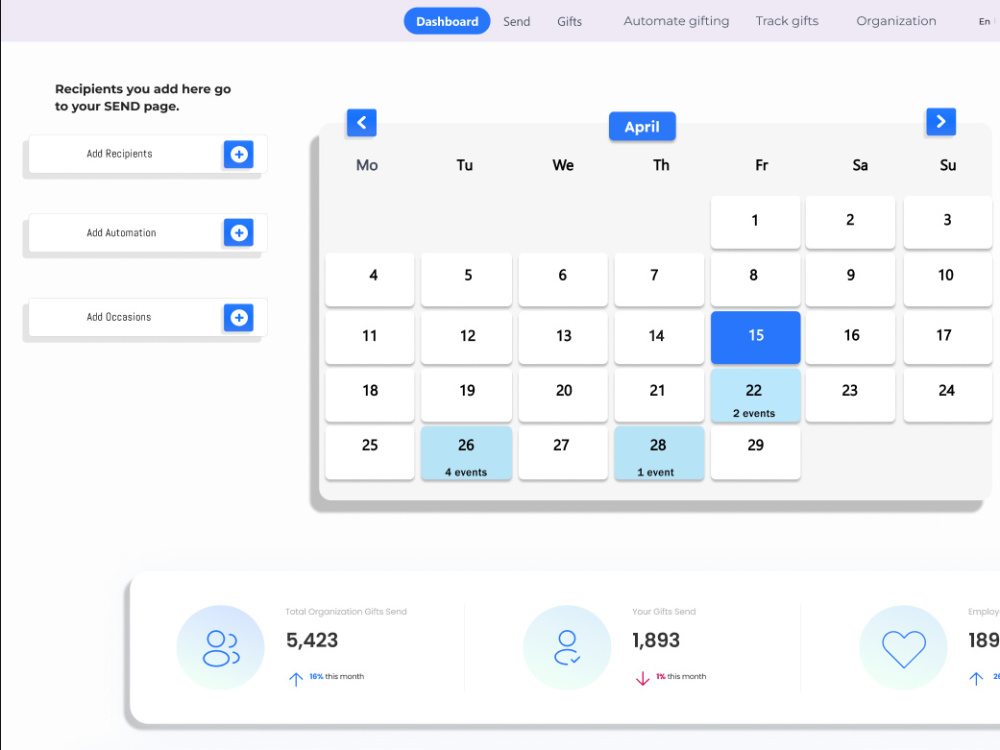Go to previous month with left chevron
The height and width of the screenshot is (750, 1000).
pos(362,122)
